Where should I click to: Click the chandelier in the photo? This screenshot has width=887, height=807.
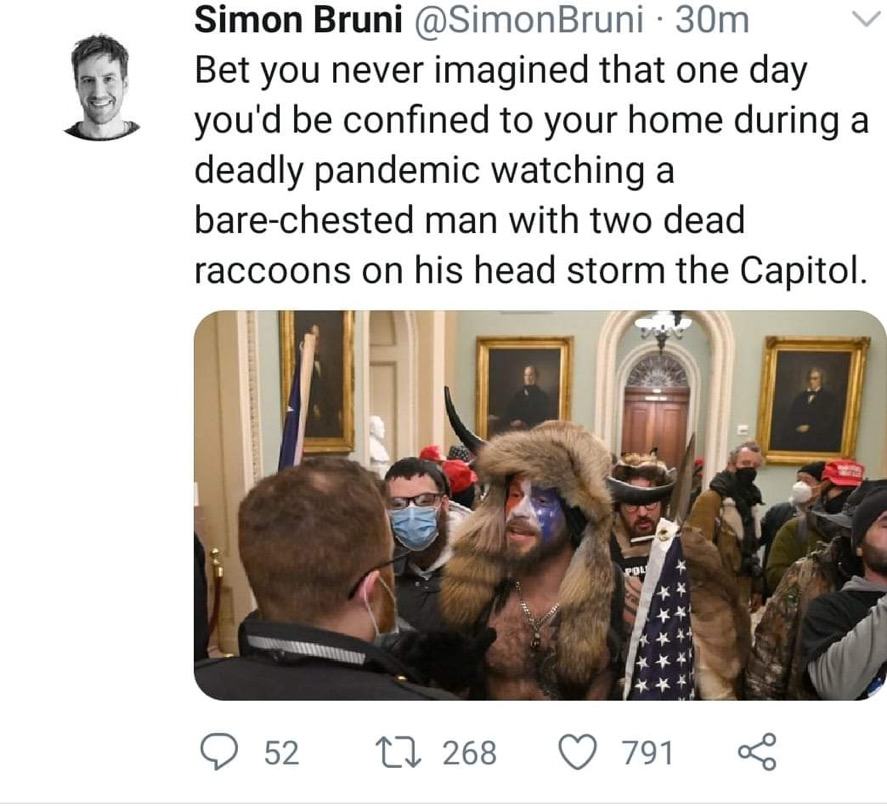663,329
